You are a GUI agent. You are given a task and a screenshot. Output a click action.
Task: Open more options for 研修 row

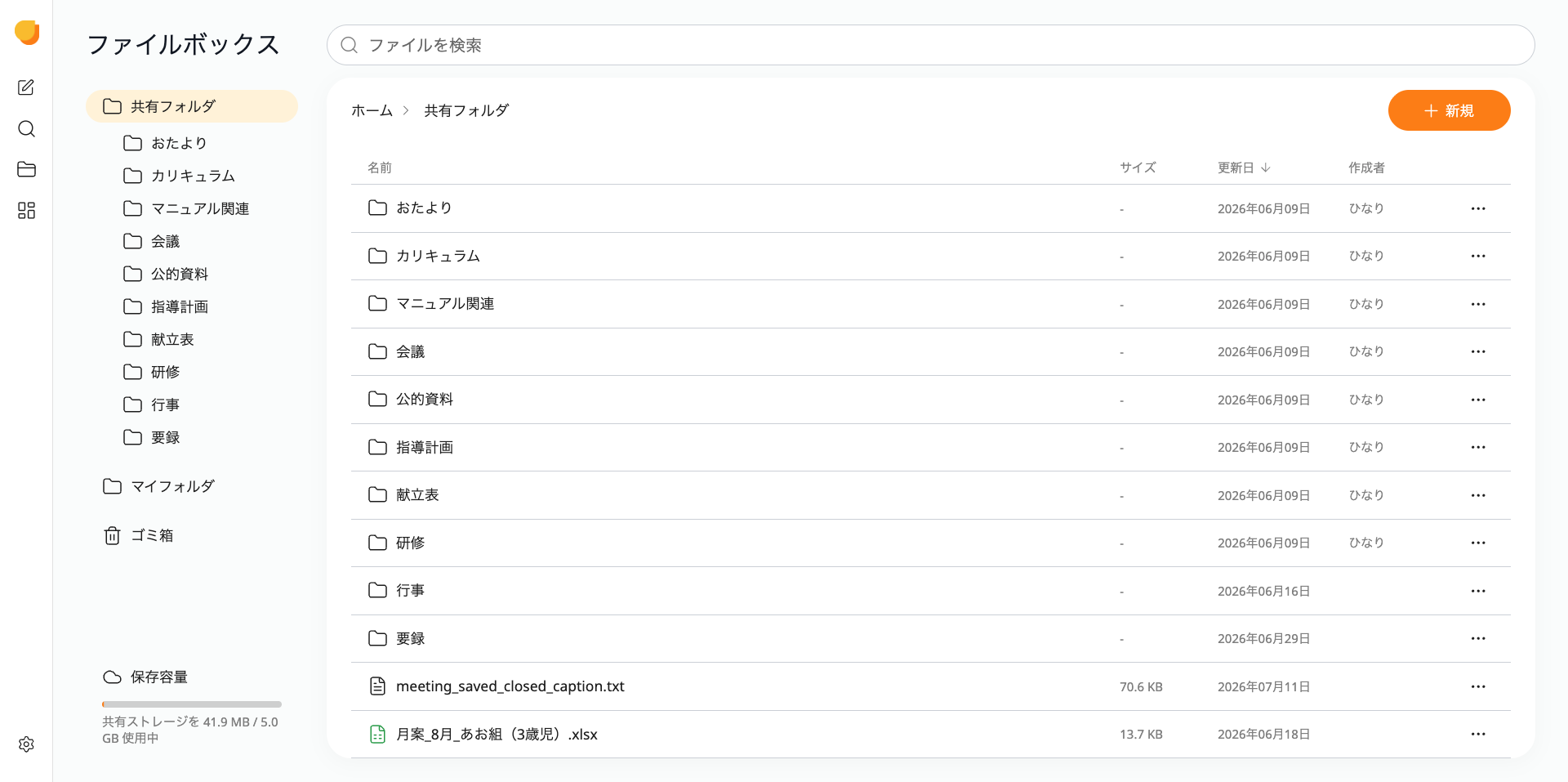pyautogui.click(x=1478, y=543)
